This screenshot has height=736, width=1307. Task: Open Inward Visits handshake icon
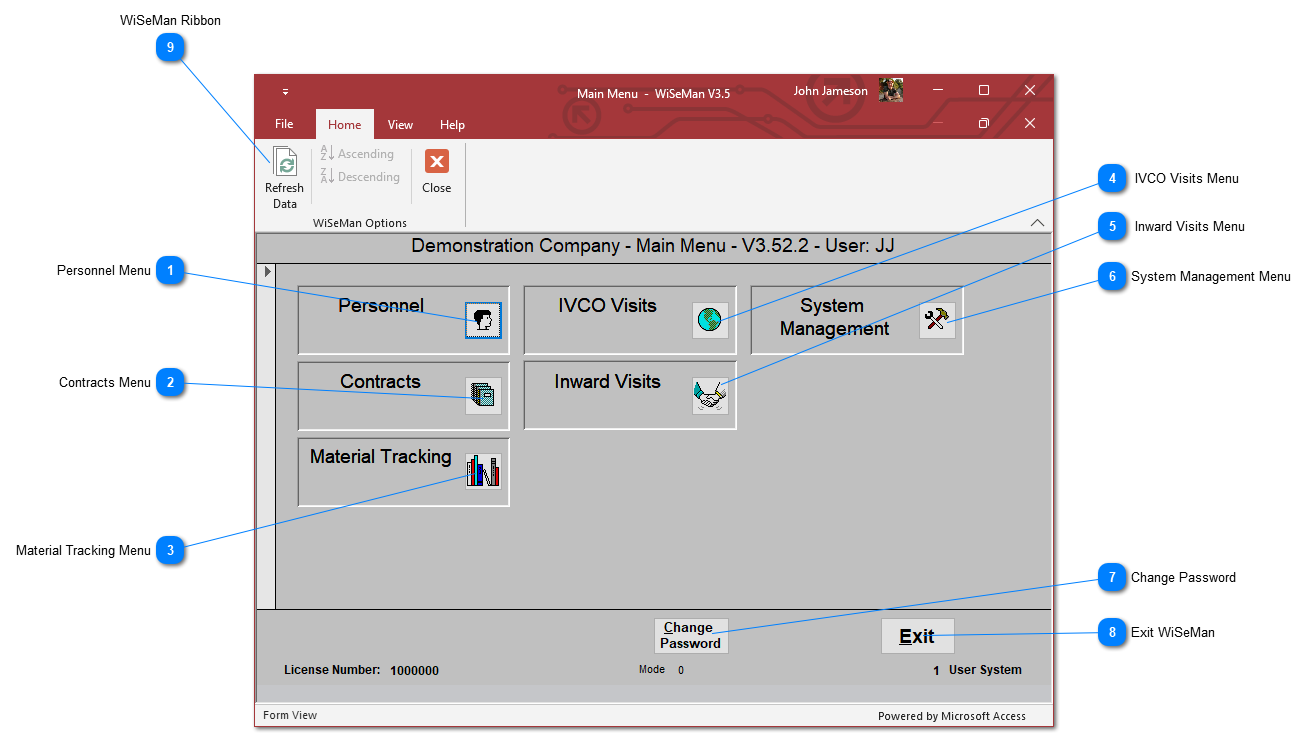pos(710,396)
